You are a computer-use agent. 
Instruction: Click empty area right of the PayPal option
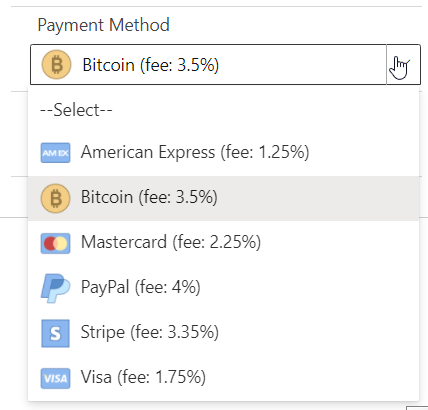pyautogui.click(x=310, y=288)
